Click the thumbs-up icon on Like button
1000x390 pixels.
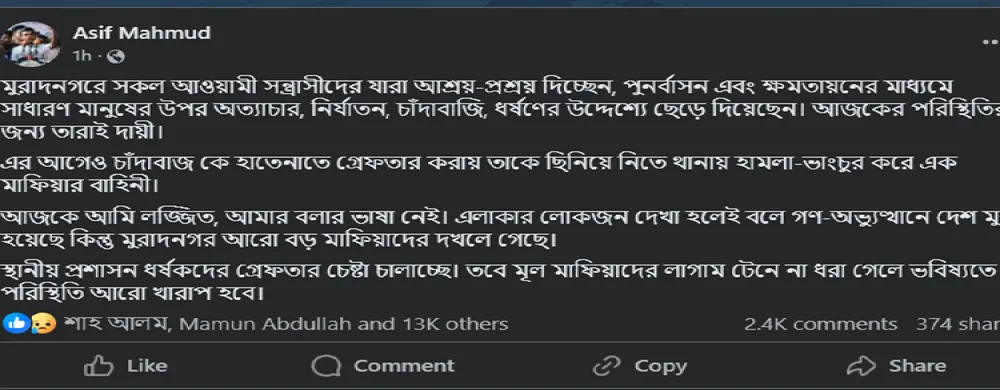pos(99,366)
